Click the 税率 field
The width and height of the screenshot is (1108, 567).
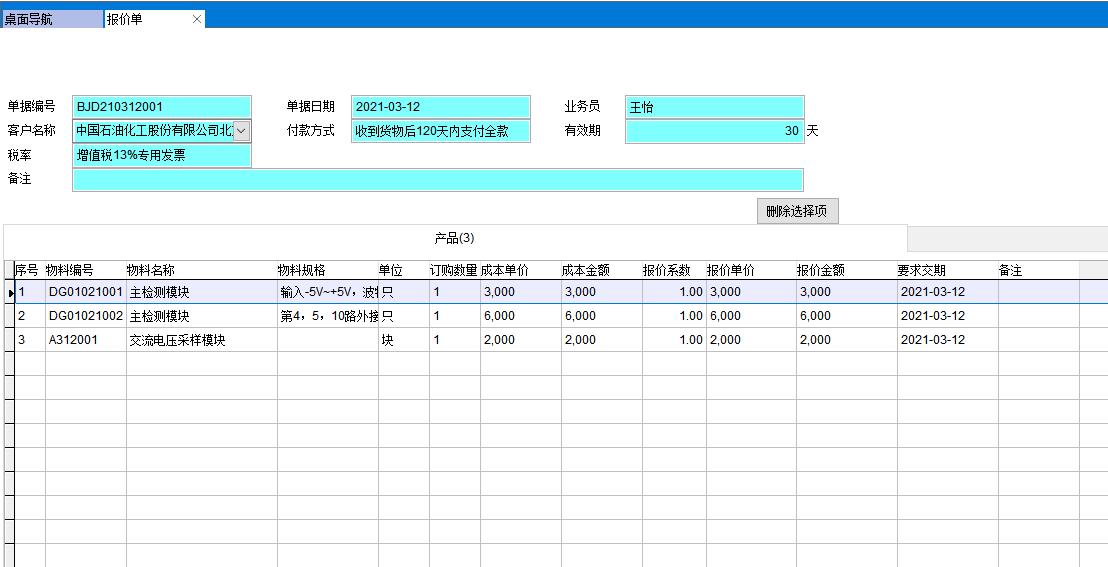161,155
